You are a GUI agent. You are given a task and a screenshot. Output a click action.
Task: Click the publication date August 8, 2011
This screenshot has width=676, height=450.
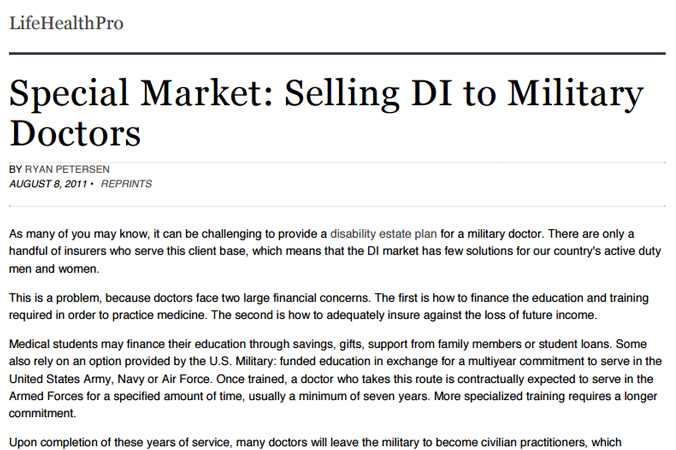pos(48,184)
